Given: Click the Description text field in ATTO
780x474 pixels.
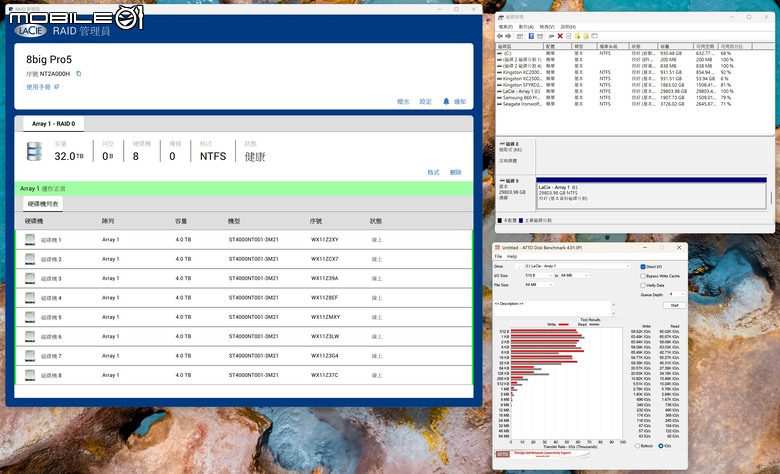Looking at the screenshot, I should (552, 308).
